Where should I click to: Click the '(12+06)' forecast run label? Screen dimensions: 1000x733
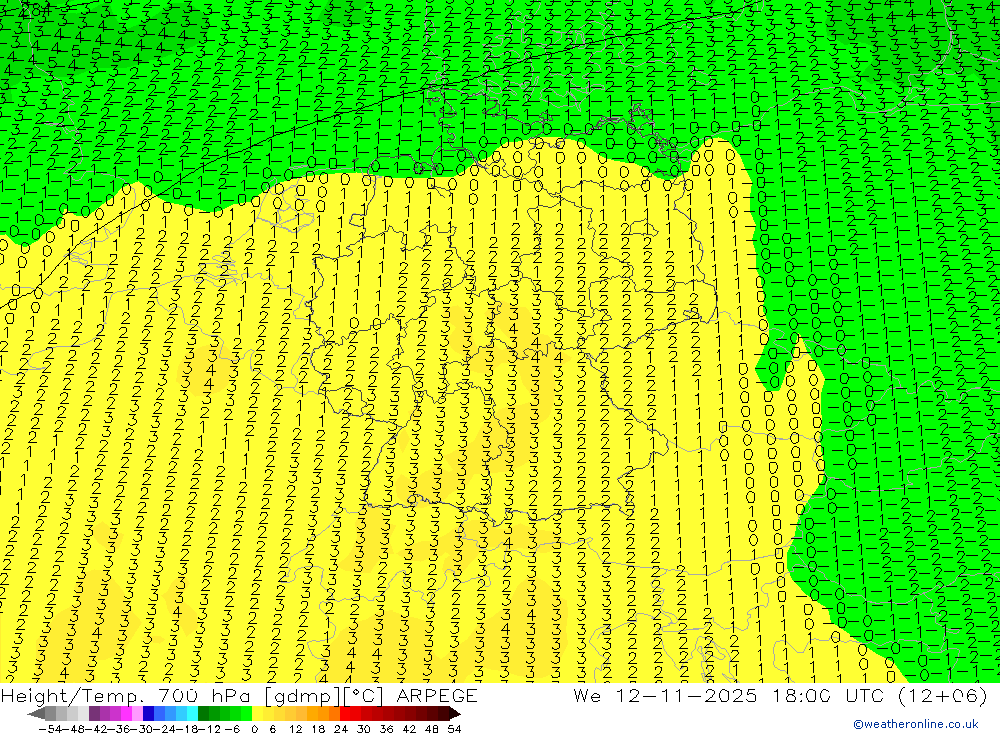[943, 695]
